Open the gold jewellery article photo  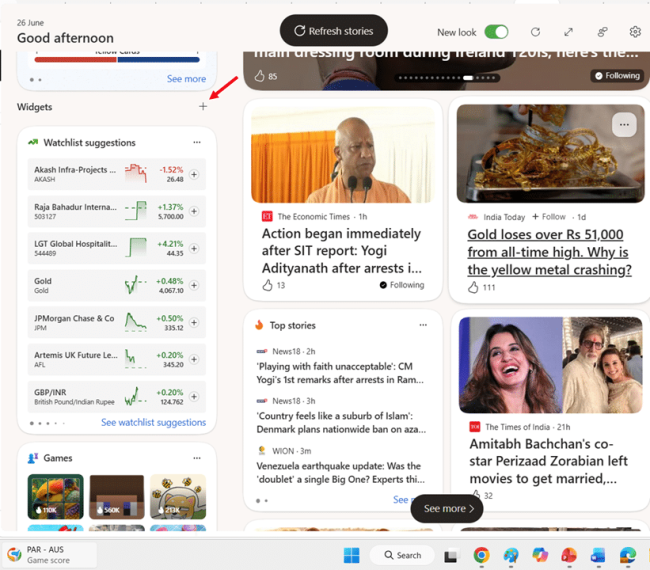tap(551, 153)
